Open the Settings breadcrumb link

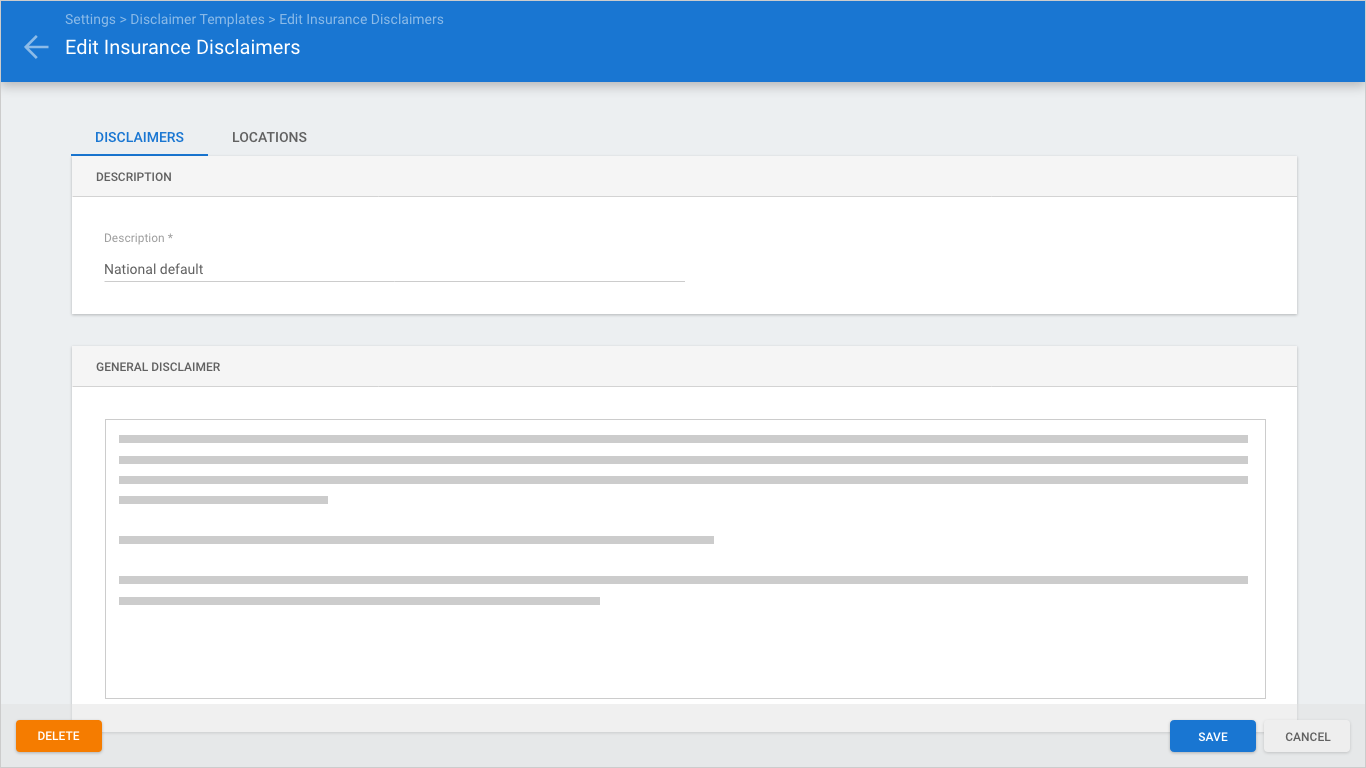coord(89,19)
